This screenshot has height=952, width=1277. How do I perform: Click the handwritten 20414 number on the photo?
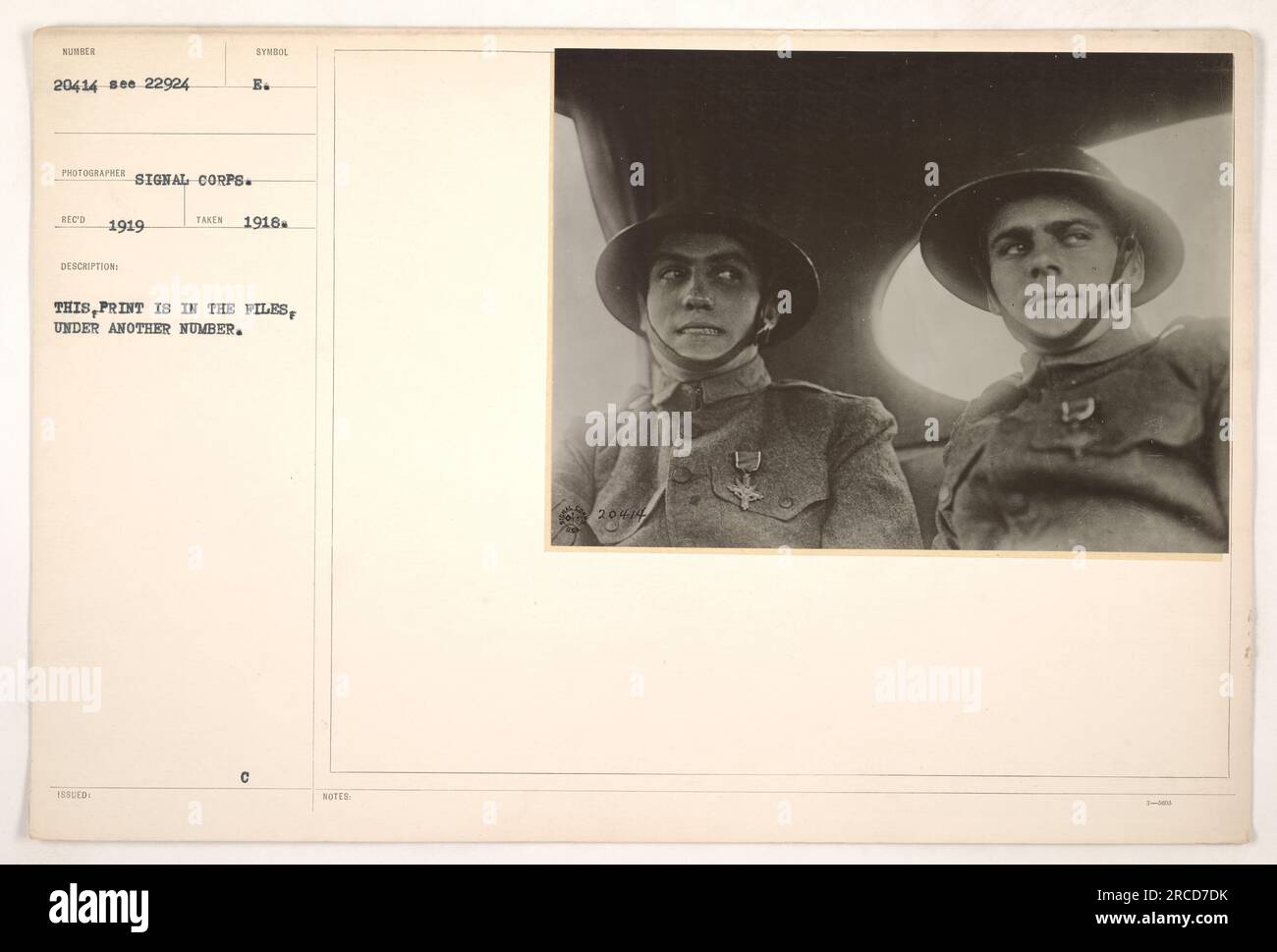click(619, 513)
